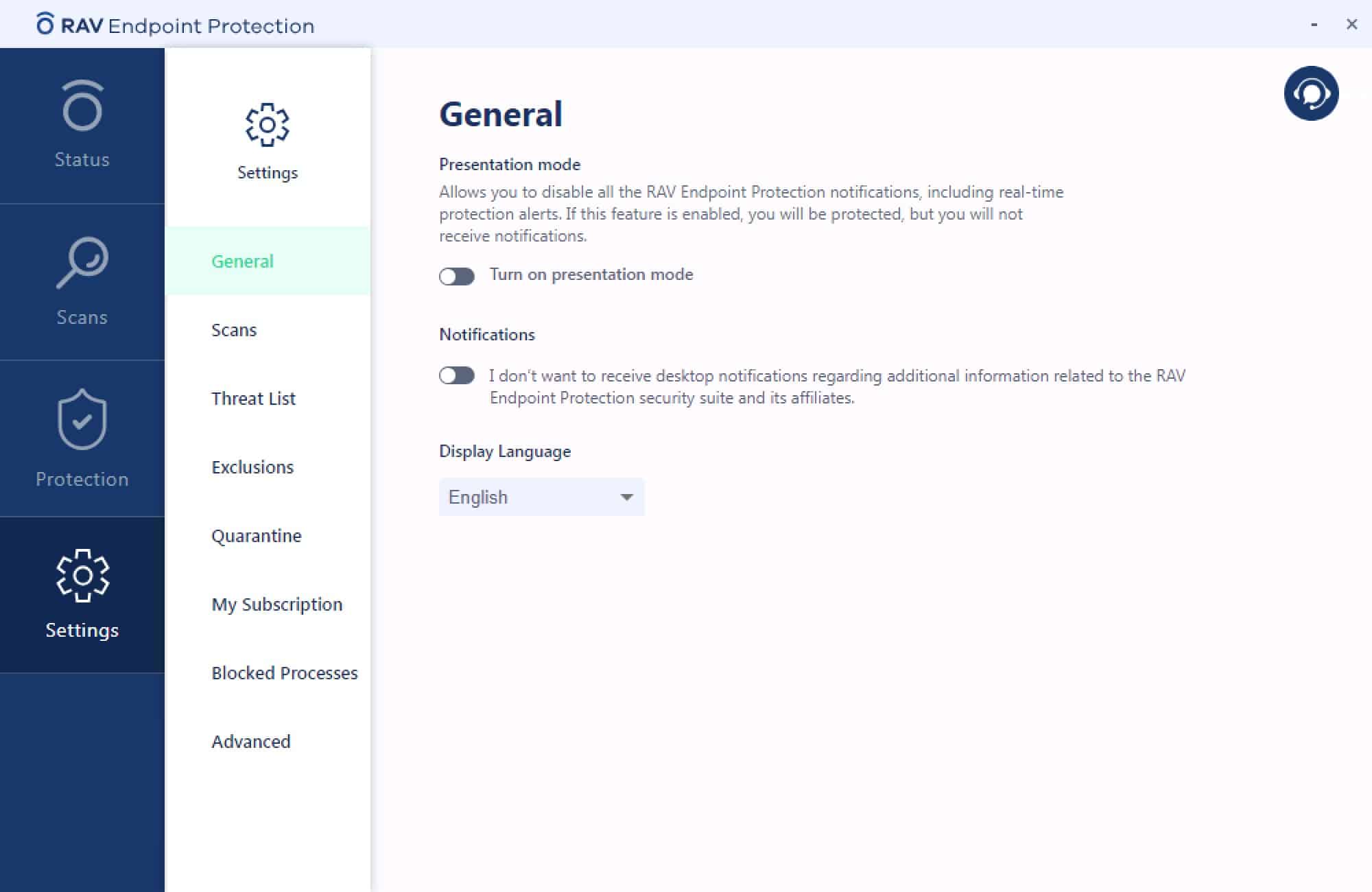The height and width of the screenshot is (892, 1372).
Task: Open the Quarantine settings page
Action: pos(268,535)
